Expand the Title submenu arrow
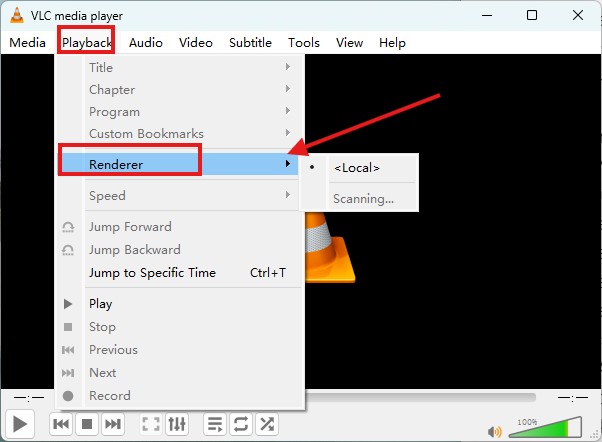Image resolution: width=602 pixels, height=442 pixels. 288,67
